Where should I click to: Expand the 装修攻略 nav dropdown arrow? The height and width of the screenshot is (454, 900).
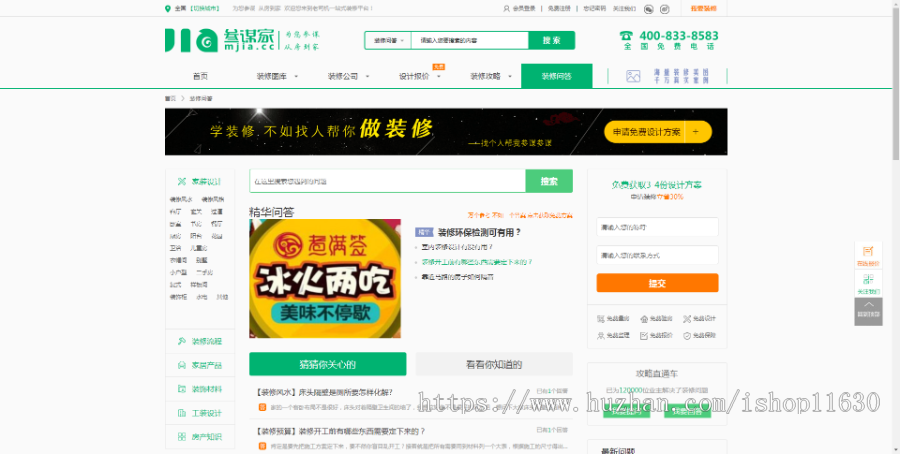pyautogui.click(x=510, y=76)
